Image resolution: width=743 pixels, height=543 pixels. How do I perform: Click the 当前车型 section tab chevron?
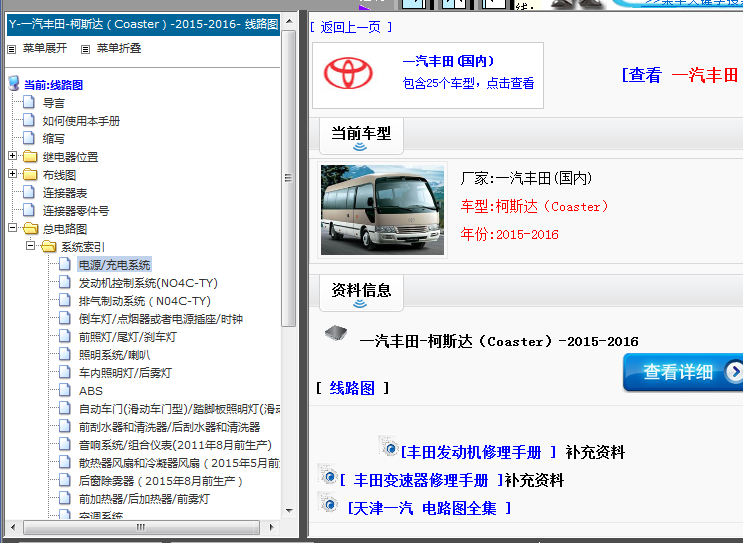tap(360, 147)
